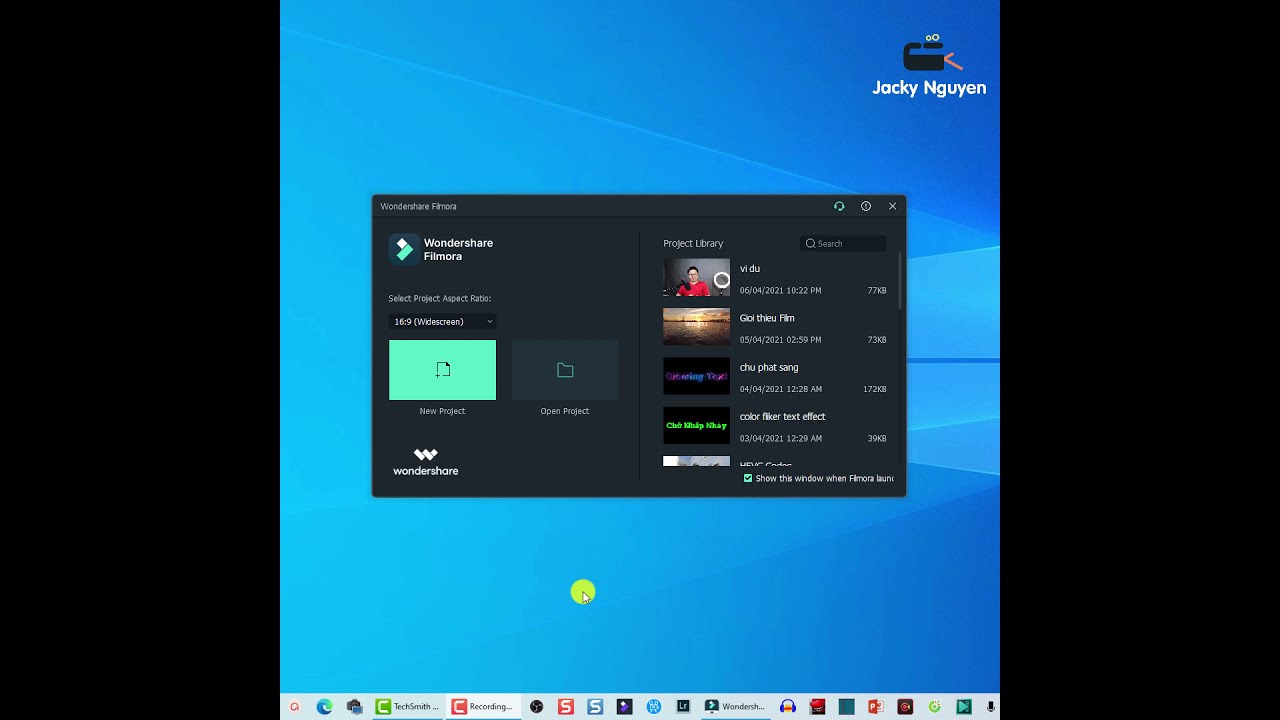Select the 'Gioi thieu Film' project title
Image resolution: width=1280 pixels, height=720 pixels.
(767, 318)
